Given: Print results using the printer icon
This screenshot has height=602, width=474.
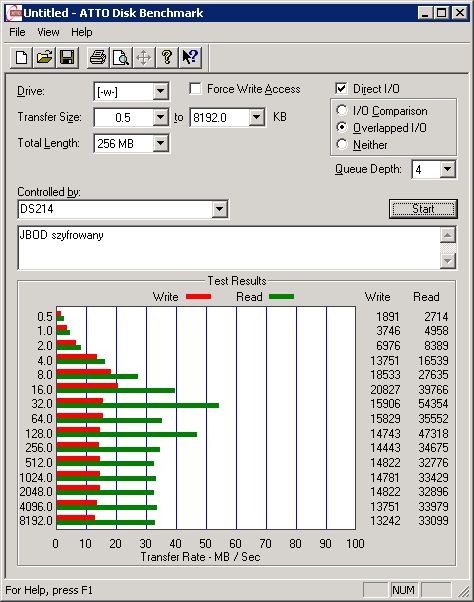Looking at the screenshot, I should [98, 58].
